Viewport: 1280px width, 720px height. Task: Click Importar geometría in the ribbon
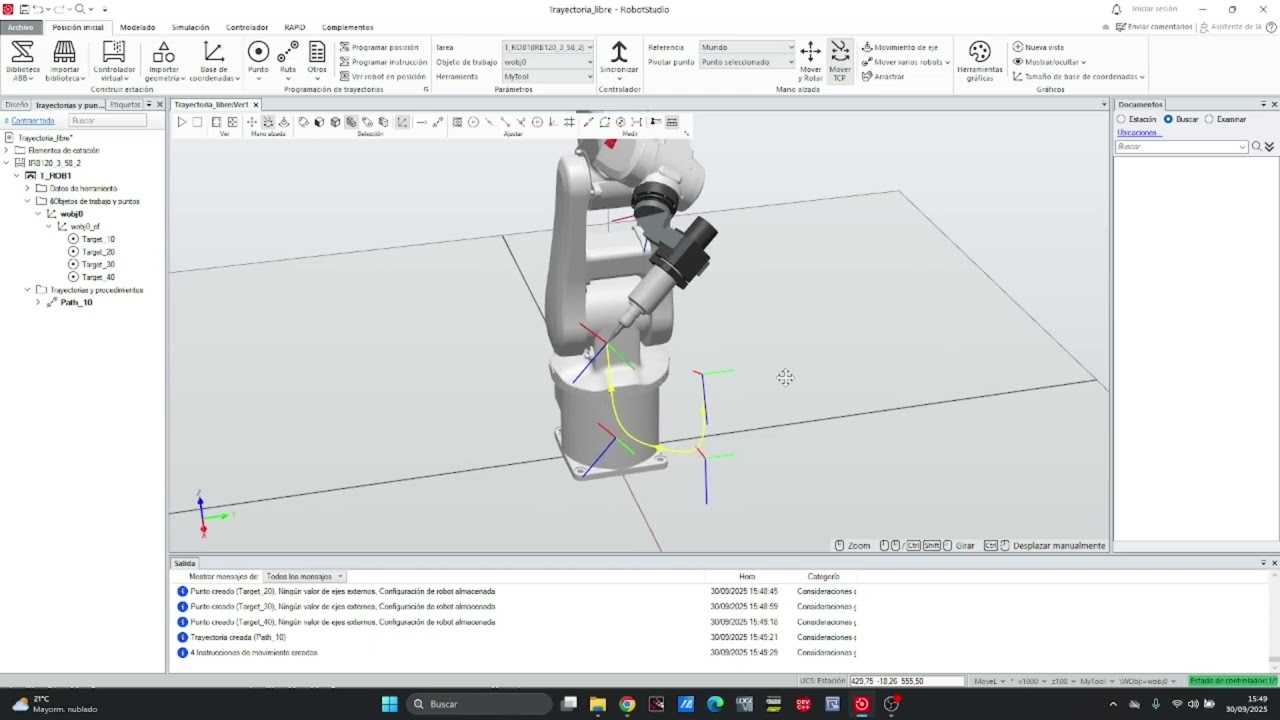tap(164, 61)
